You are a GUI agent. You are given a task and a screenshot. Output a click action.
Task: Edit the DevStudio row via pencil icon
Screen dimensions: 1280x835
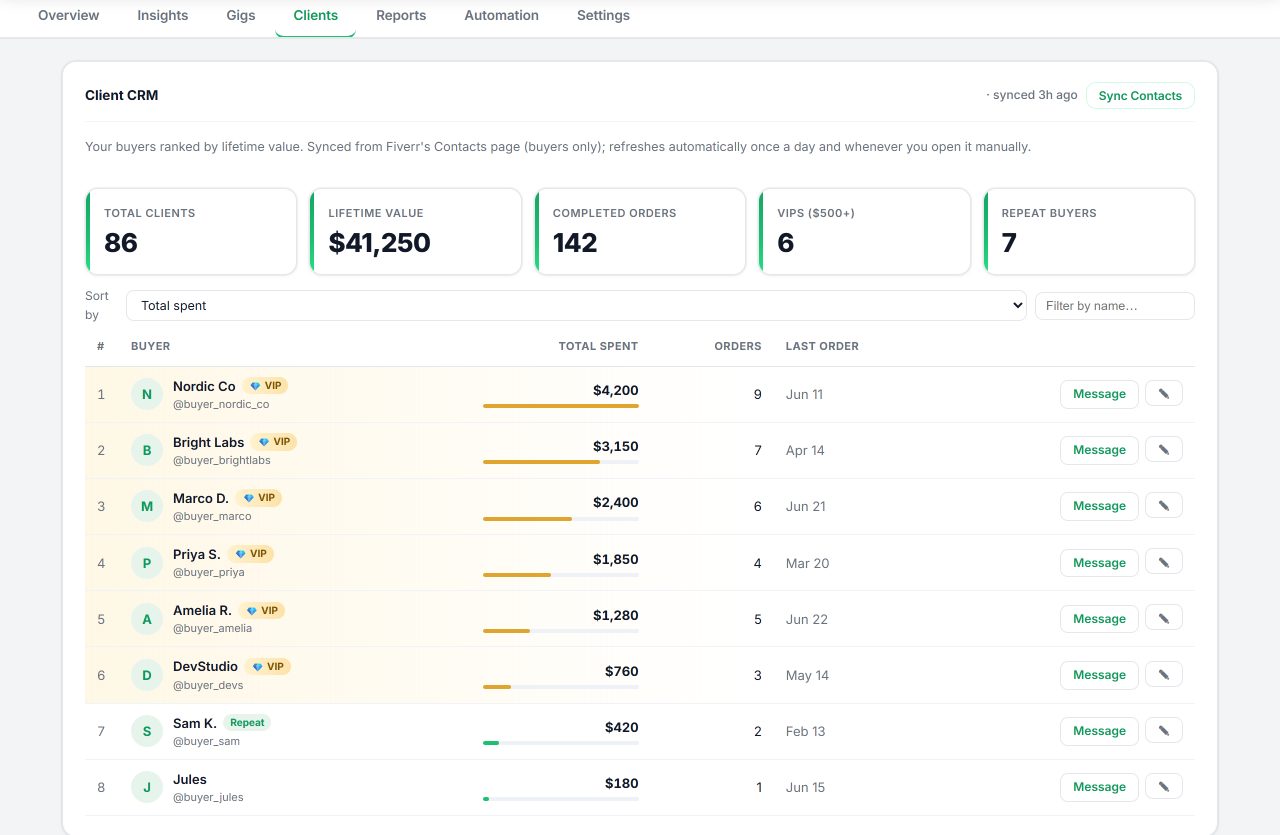pos(1164,674)
